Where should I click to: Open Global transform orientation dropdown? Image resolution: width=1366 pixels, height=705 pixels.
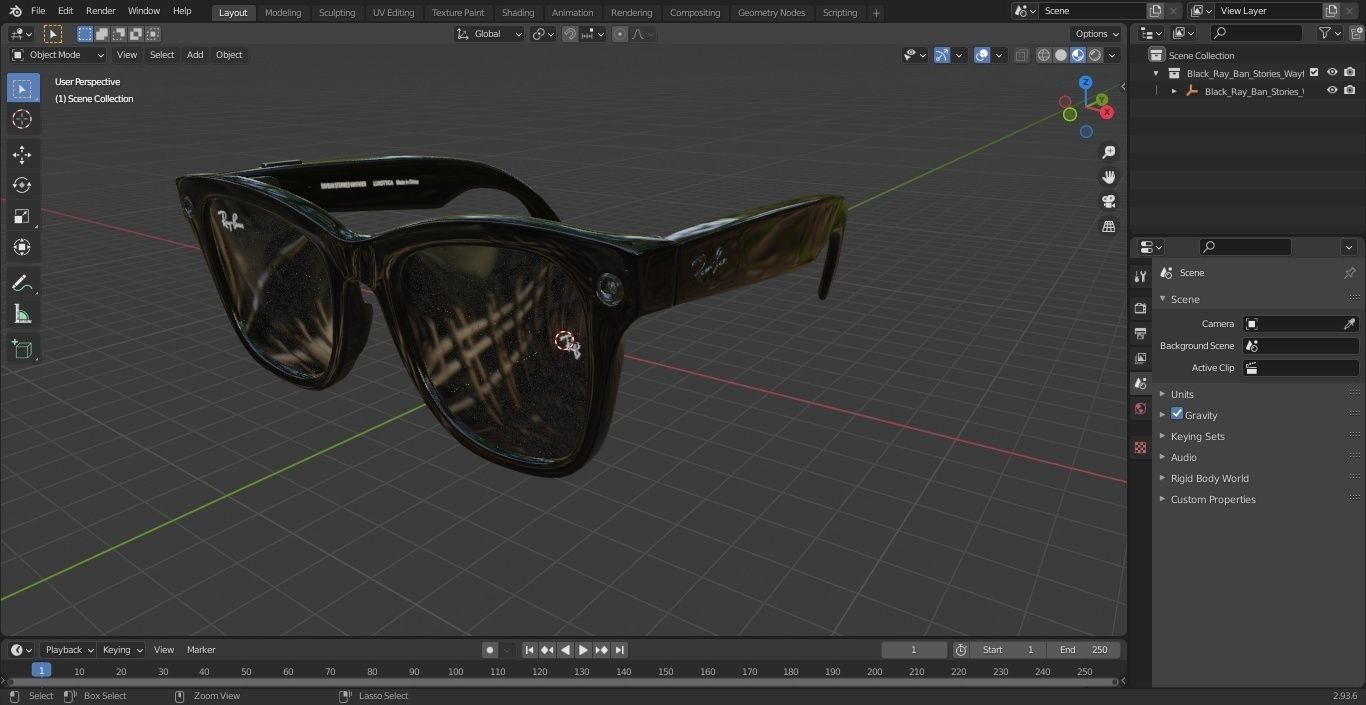489,34
